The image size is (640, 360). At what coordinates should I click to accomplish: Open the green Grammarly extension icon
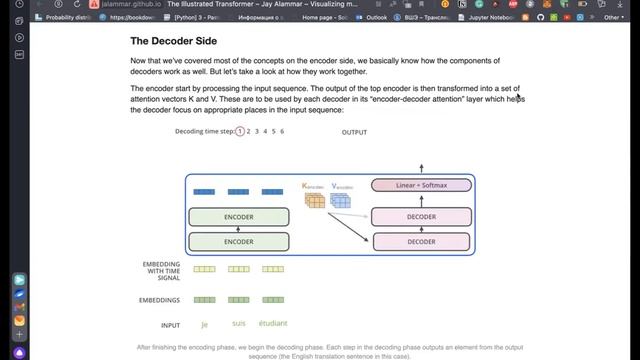479,4
